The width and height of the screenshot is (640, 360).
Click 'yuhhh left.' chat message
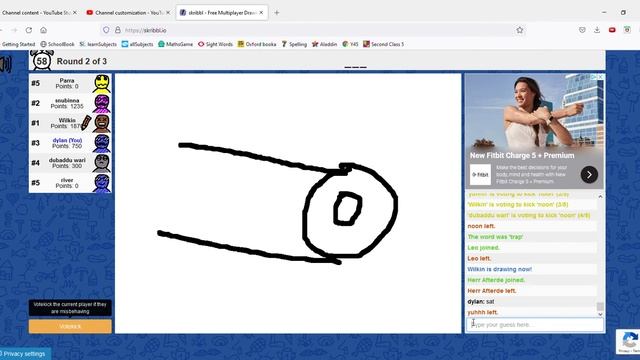click(x=482, y=312)
